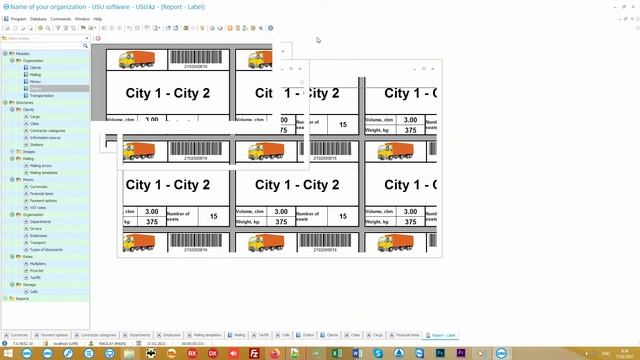Open the Window menu
Image resolution: width=640 pixels, height=360 pixels.
click(82, 19)
